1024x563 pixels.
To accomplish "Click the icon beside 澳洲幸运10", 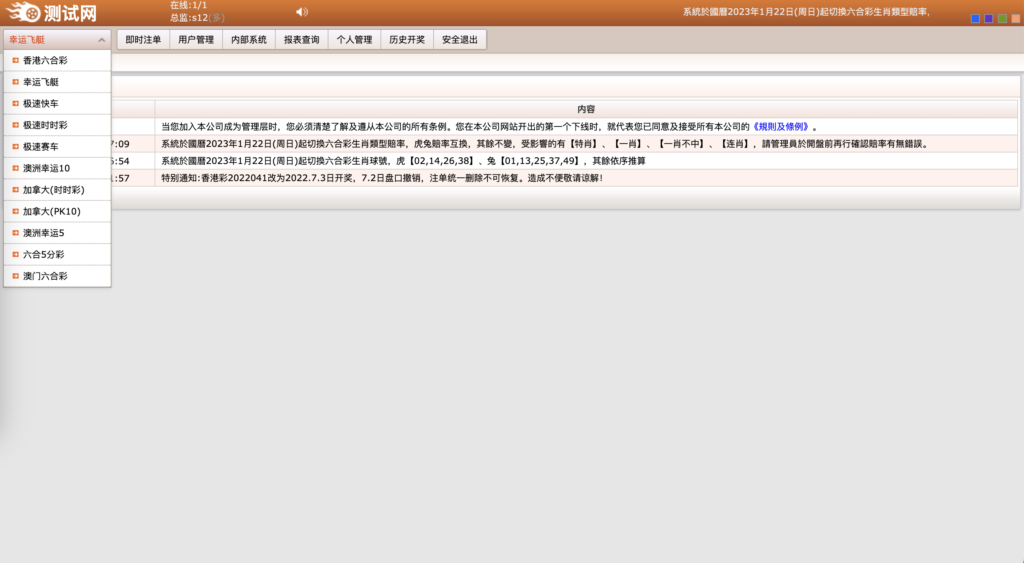I will coord(15,168).
